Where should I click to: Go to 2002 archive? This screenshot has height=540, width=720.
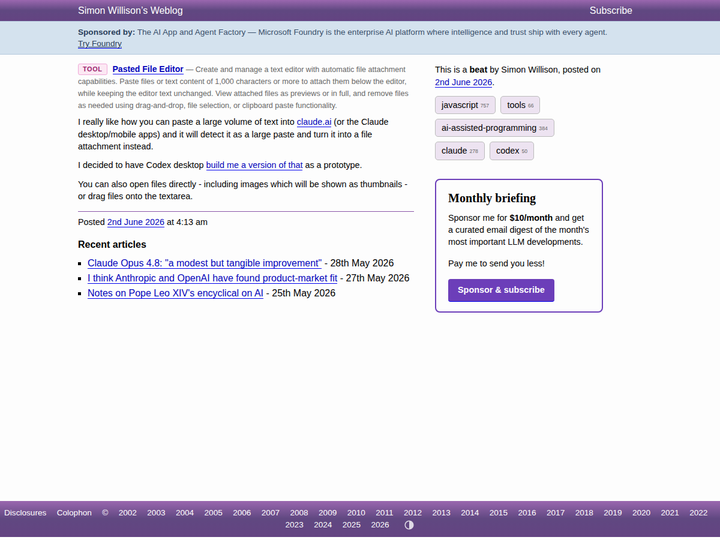click(x=128, y=512)
